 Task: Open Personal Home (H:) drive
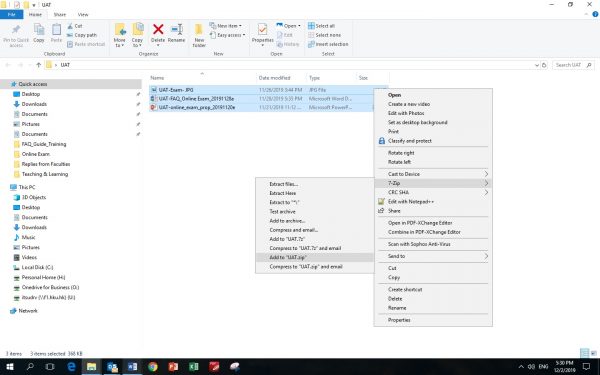43,277
